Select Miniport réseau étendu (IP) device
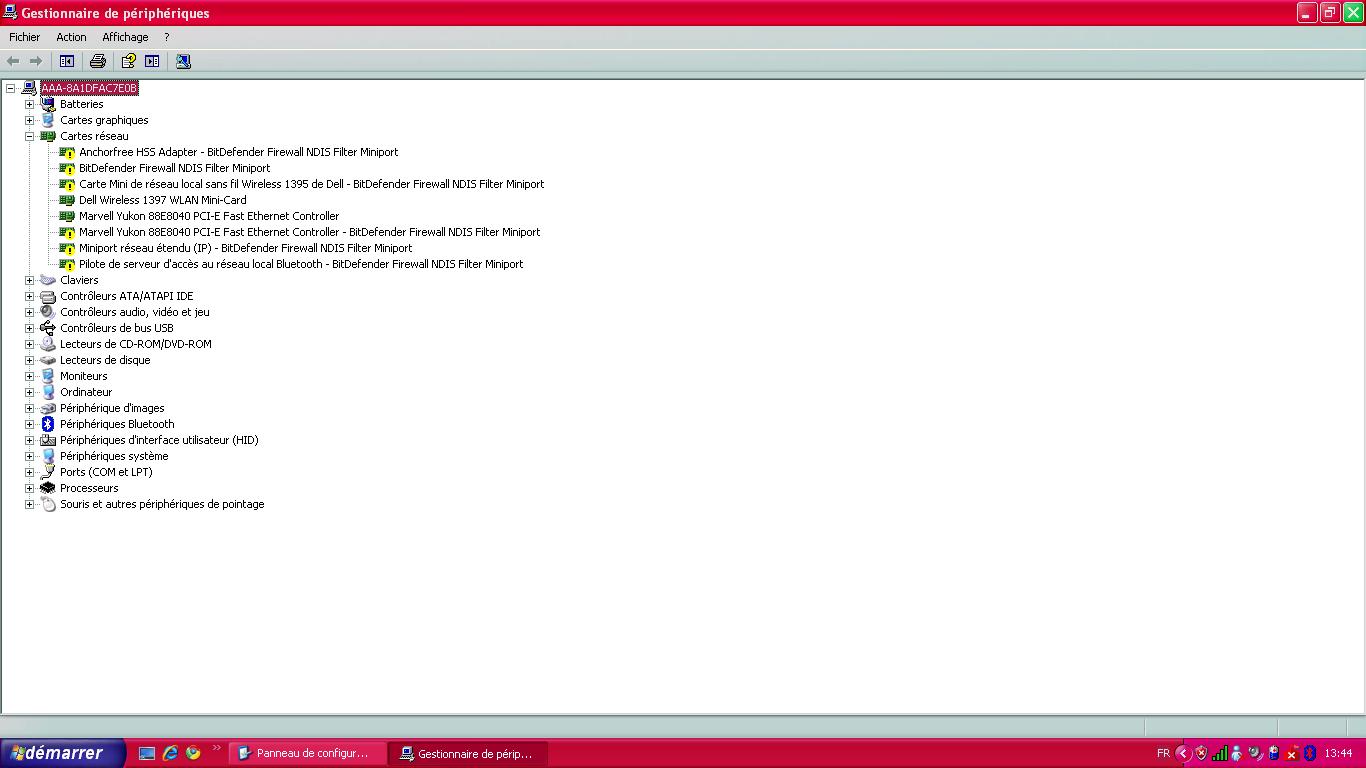1366x768 pixels. pos(245,248)
